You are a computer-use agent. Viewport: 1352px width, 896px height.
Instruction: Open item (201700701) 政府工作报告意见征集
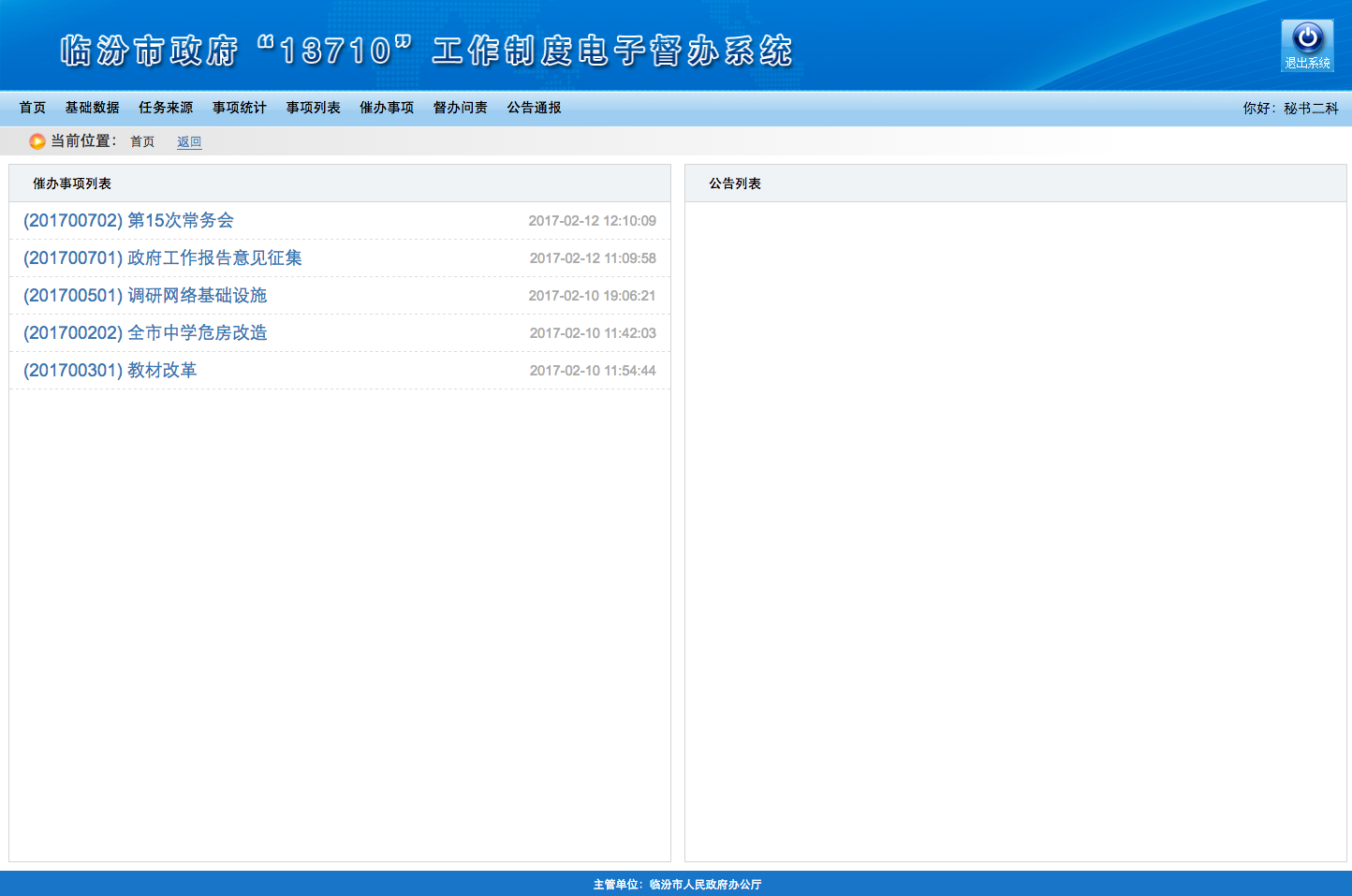click(163, 258)
